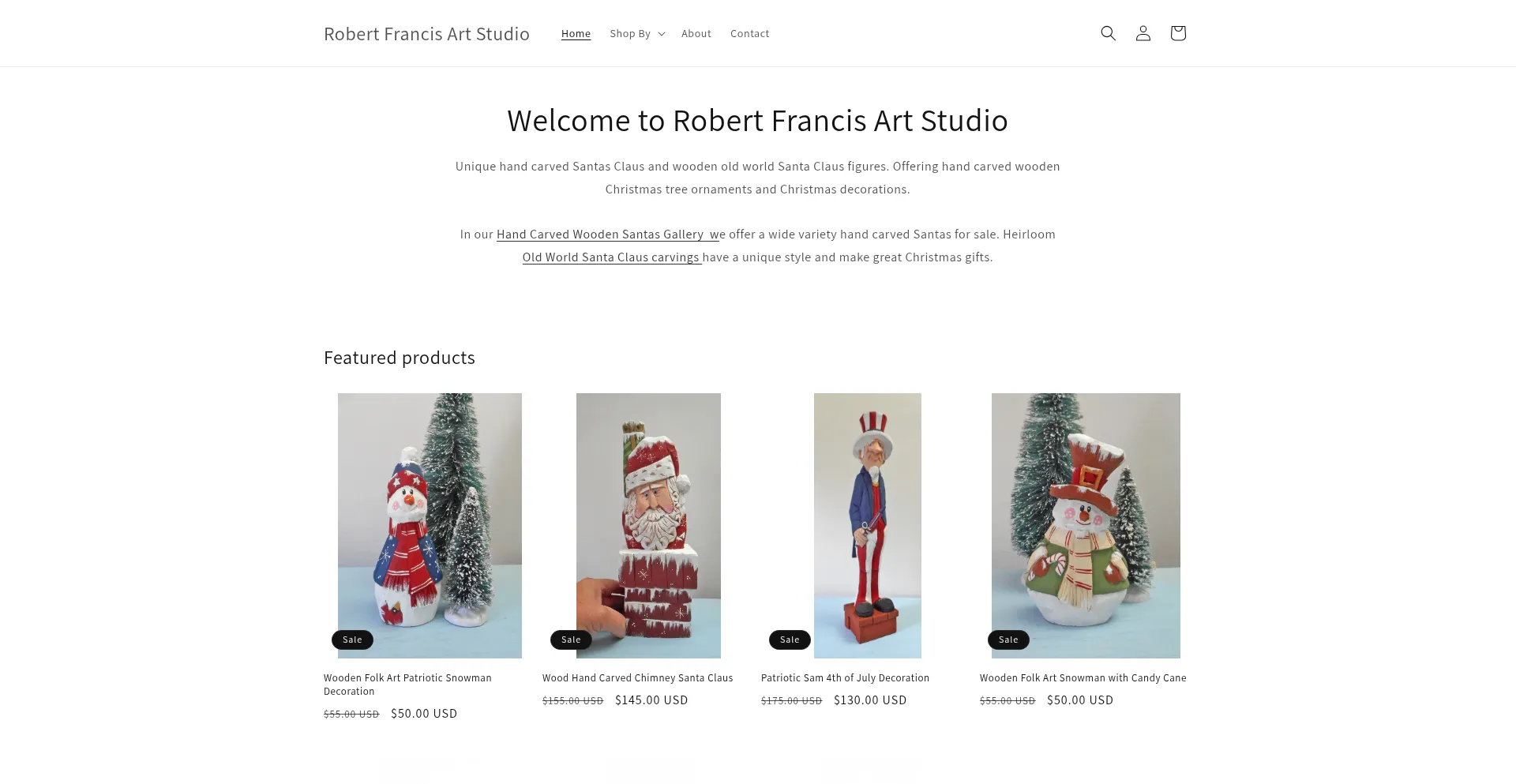Screen dimensions: 1516x784
Task: Follow the Old World Santa Claus carvings link
Action: coord(612,257)
